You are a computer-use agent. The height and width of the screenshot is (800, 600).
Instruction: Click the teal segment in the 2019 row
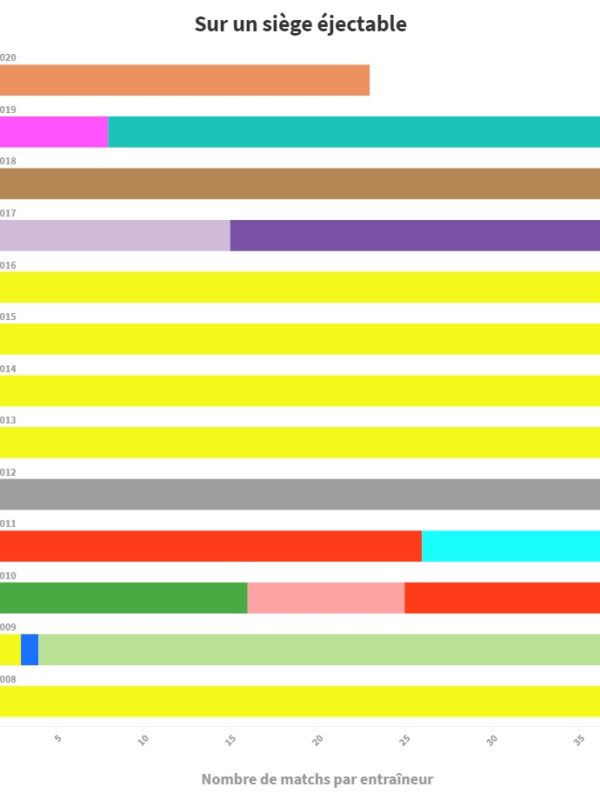tap(354, 132)
